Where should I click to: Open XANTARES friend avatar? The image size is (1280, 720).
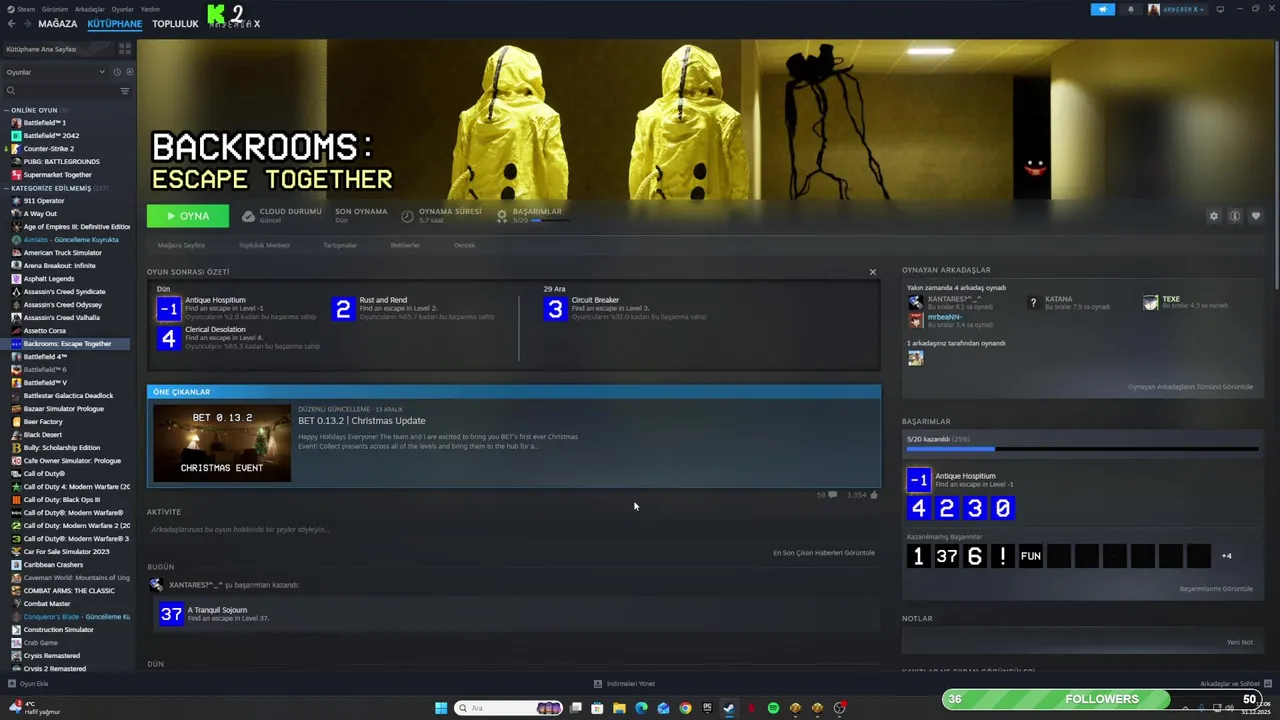915,302
